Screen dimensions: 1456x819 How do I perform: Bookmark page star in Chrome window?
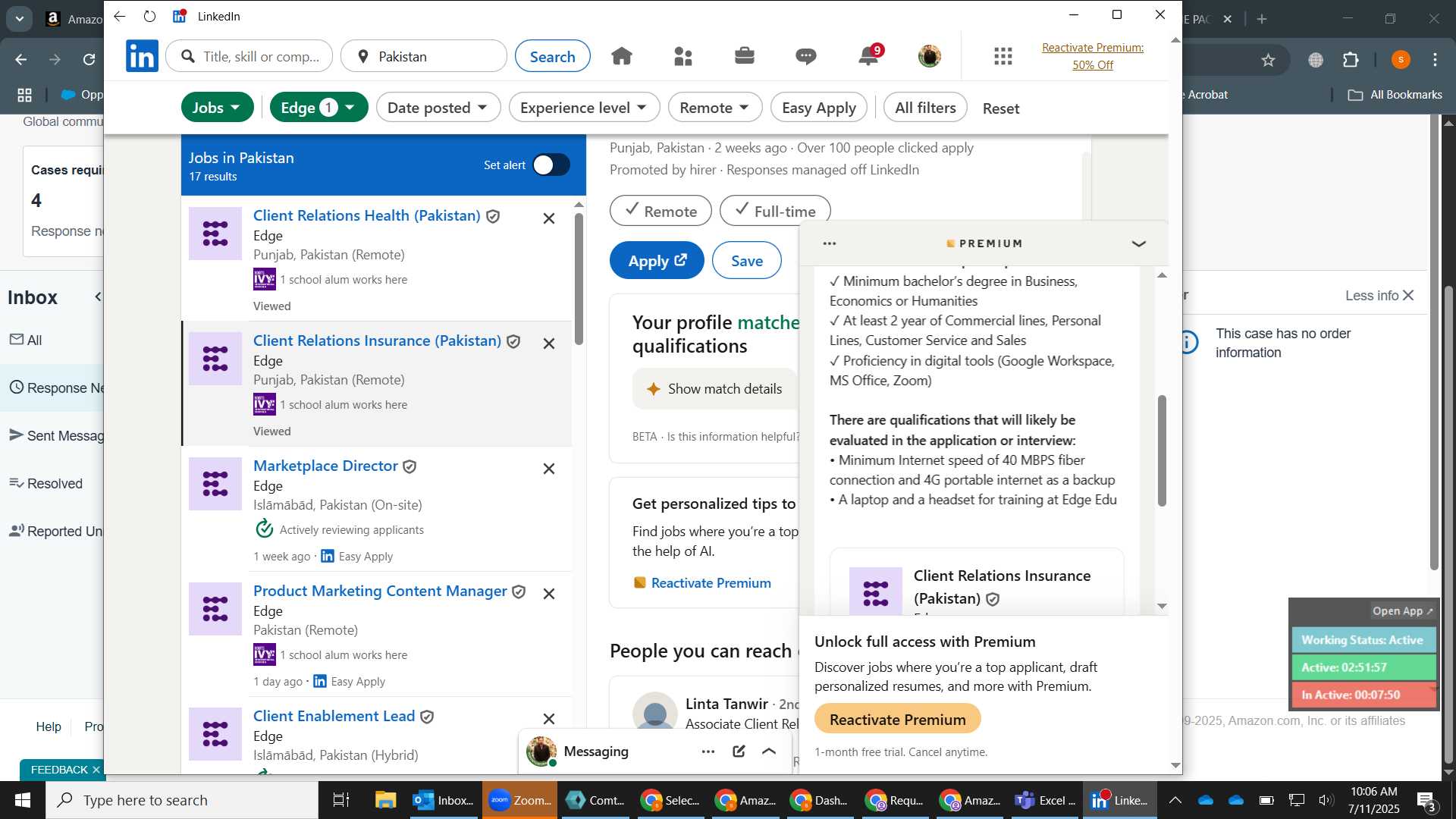1269,60
